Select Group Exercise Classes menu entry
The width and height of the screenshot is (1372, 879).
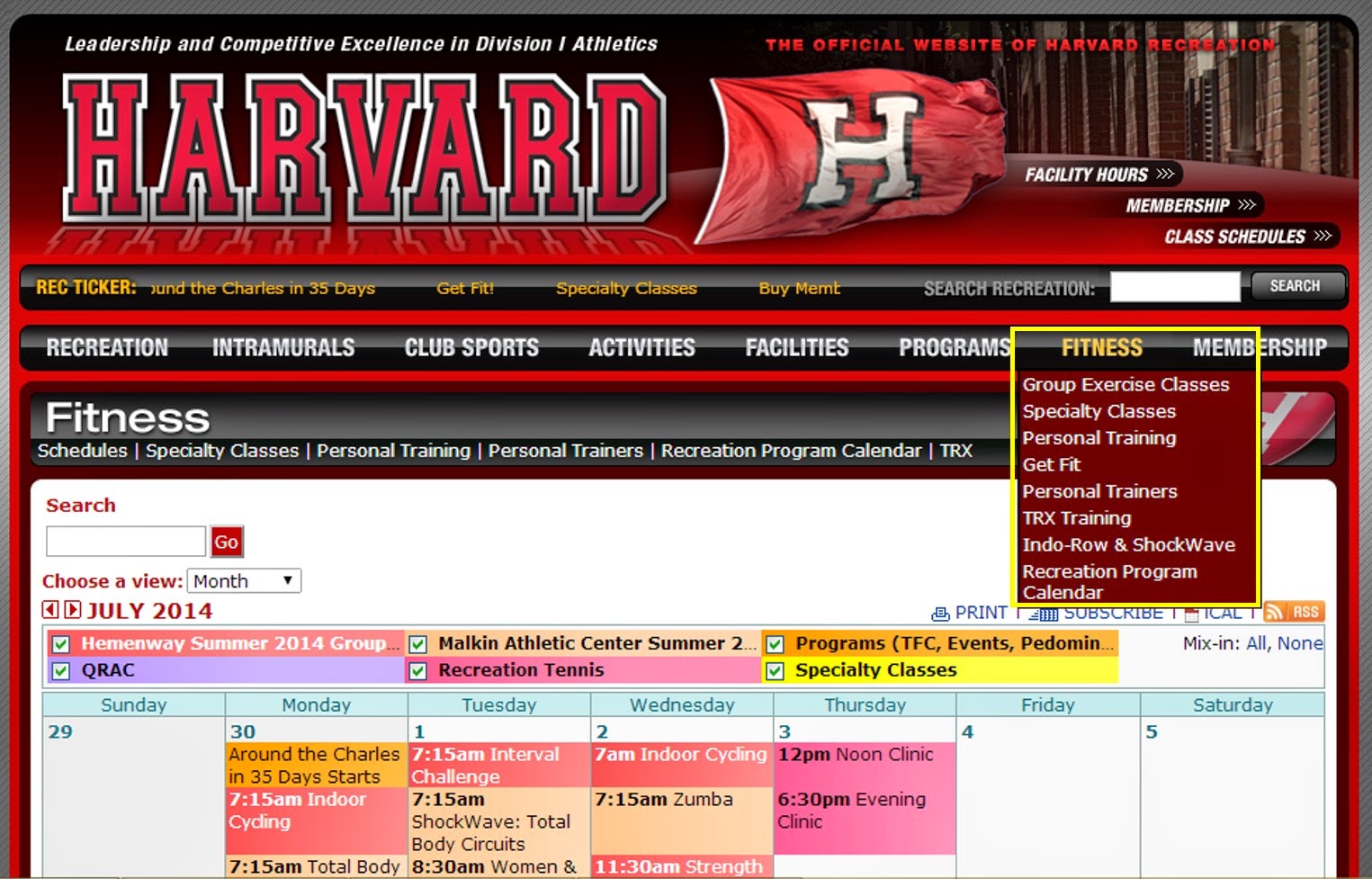[x=1125, y=384]
